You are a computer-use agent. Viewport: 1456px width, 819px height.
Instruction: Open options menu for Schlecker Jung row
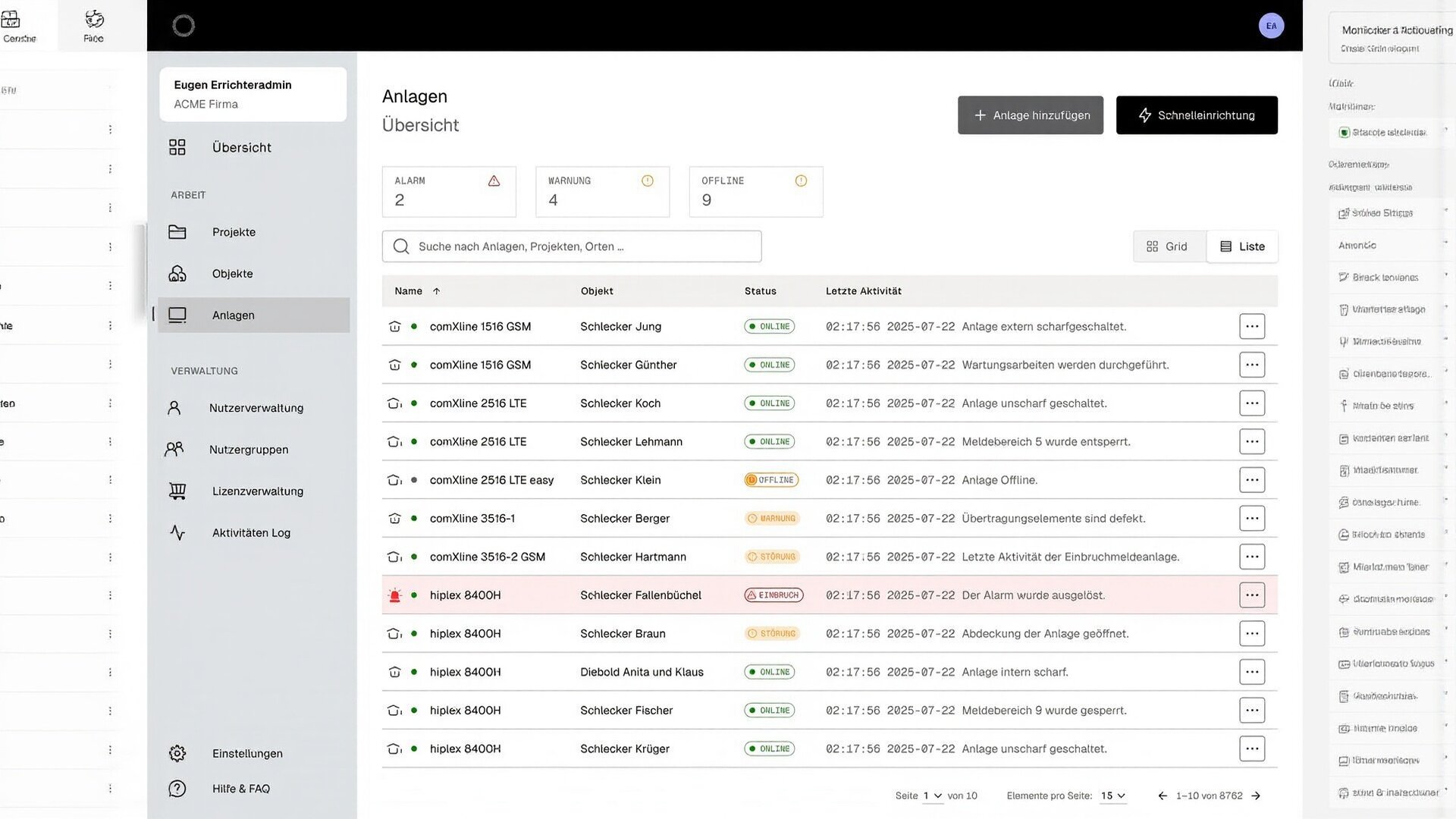click(1251, 326)
